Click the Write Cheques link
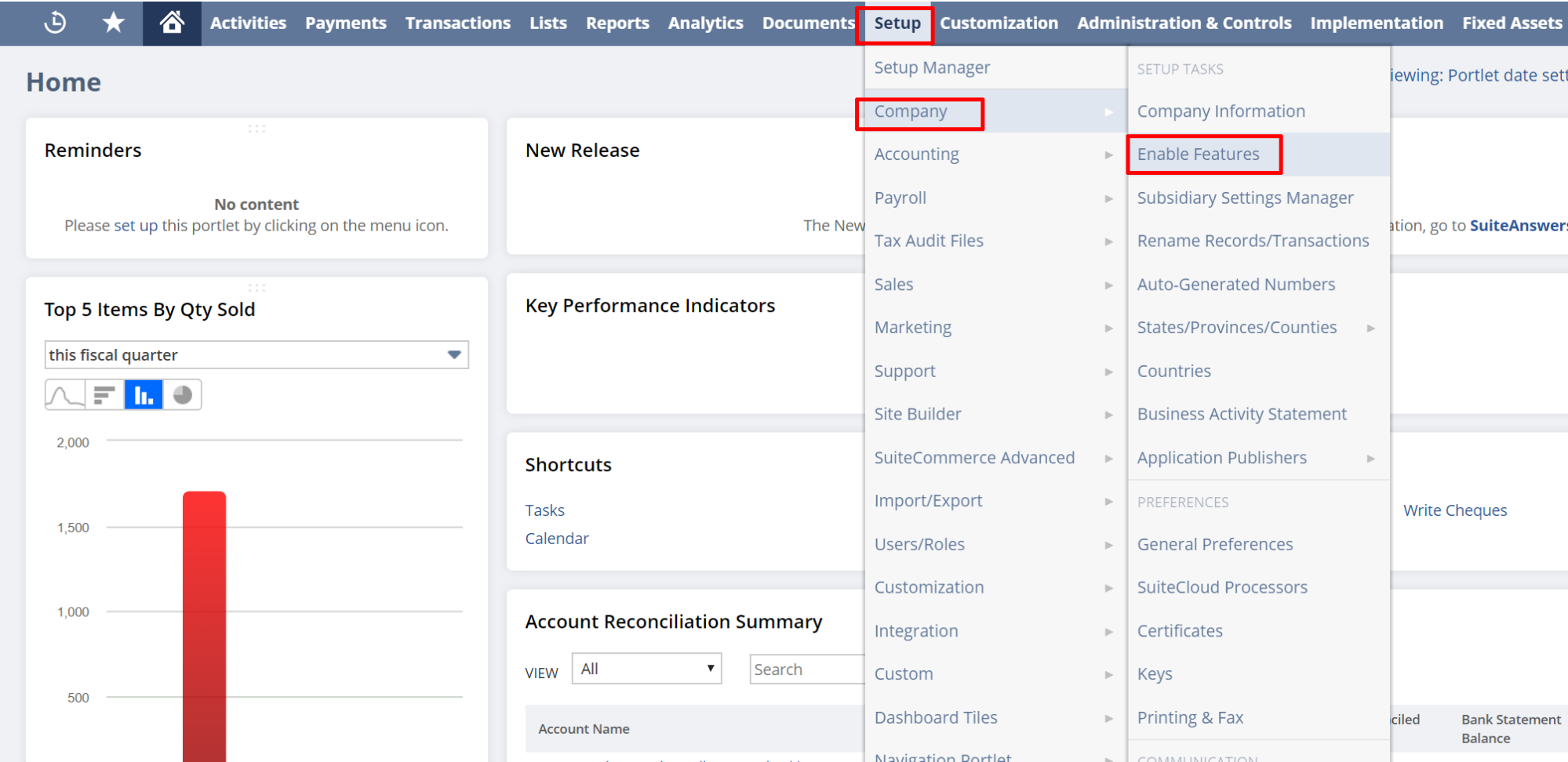This screenshot has width=1568, height=762. pyautogui.click(x=1455, y=510)
